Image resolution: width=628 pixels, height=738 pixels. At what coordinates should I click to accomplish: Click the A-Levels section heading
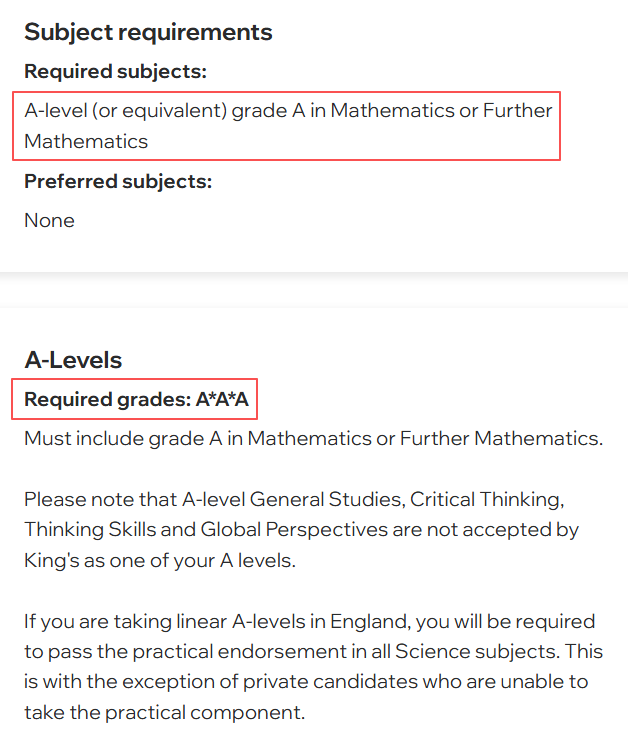click(73, 360)
